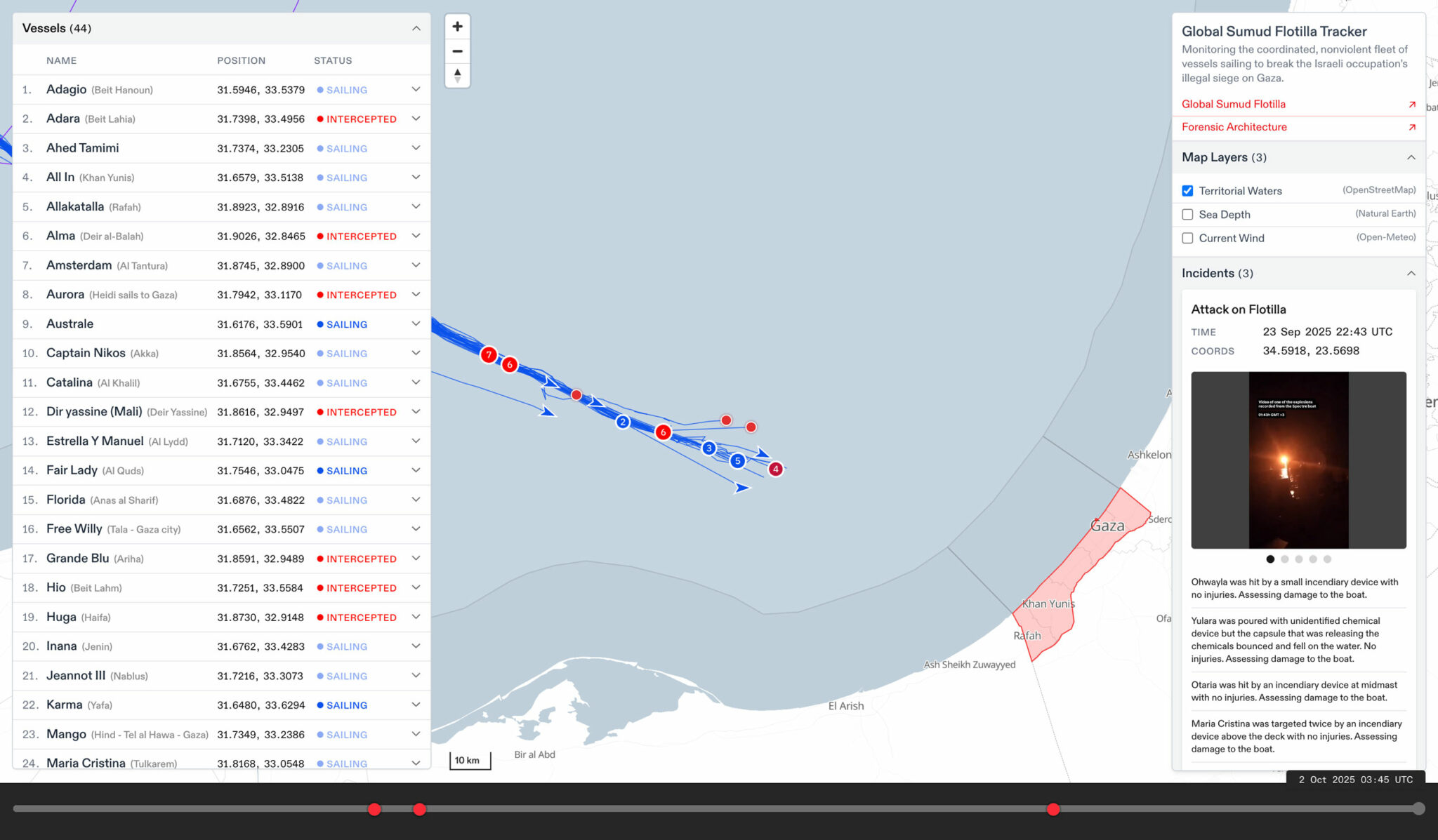Select the Karma vessel row
Image resolution: width=1438 pixels, height=840 pixels.
[65, 705]
